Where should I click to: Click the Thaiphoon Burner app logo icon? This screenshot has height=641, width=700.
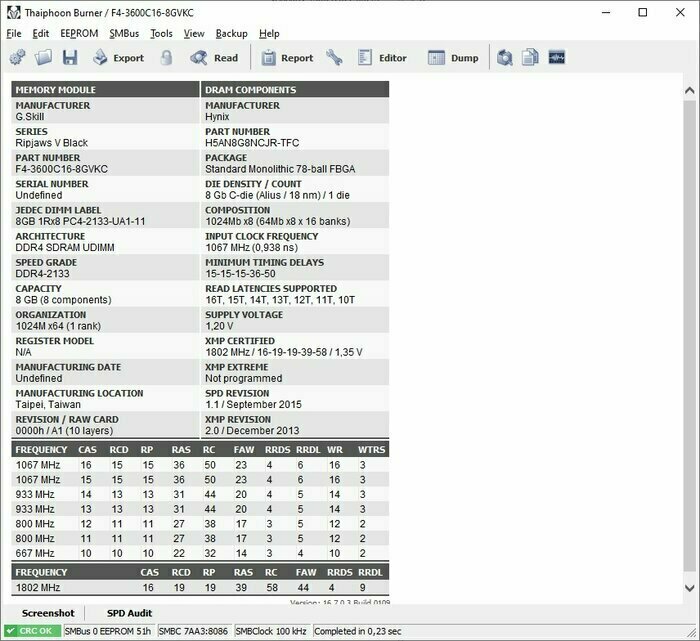(x=13, y=12)
